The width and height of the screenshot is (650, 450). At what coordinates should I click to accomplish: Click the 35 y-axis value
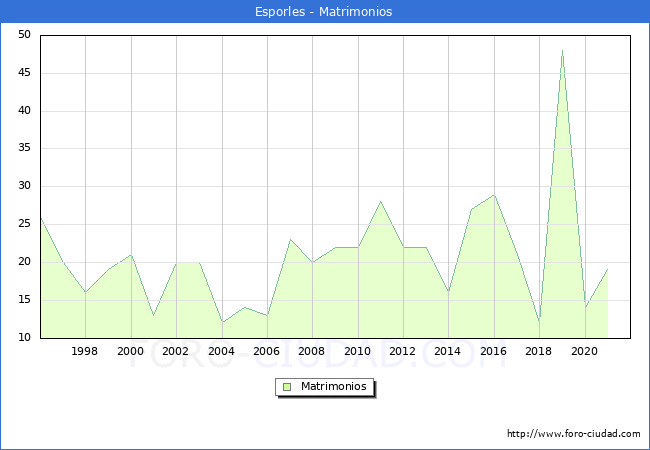[24, 148]
